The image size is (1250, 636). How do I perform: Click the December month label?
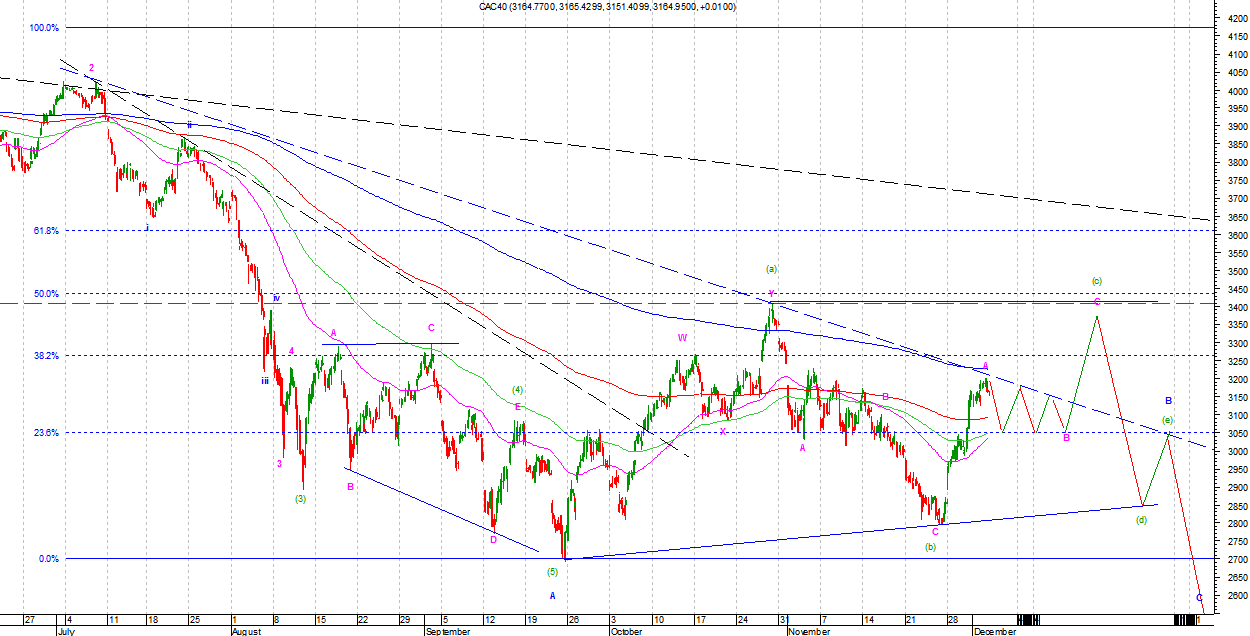(x=994, y=631)
